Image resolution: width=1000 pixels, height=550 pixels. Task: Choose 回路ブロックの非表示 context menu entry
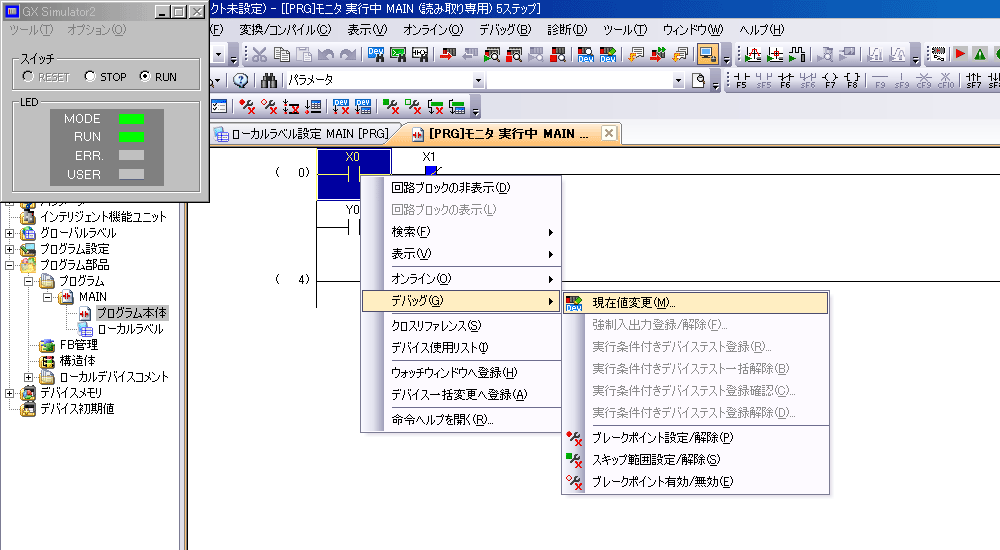(x=461, y=188)
